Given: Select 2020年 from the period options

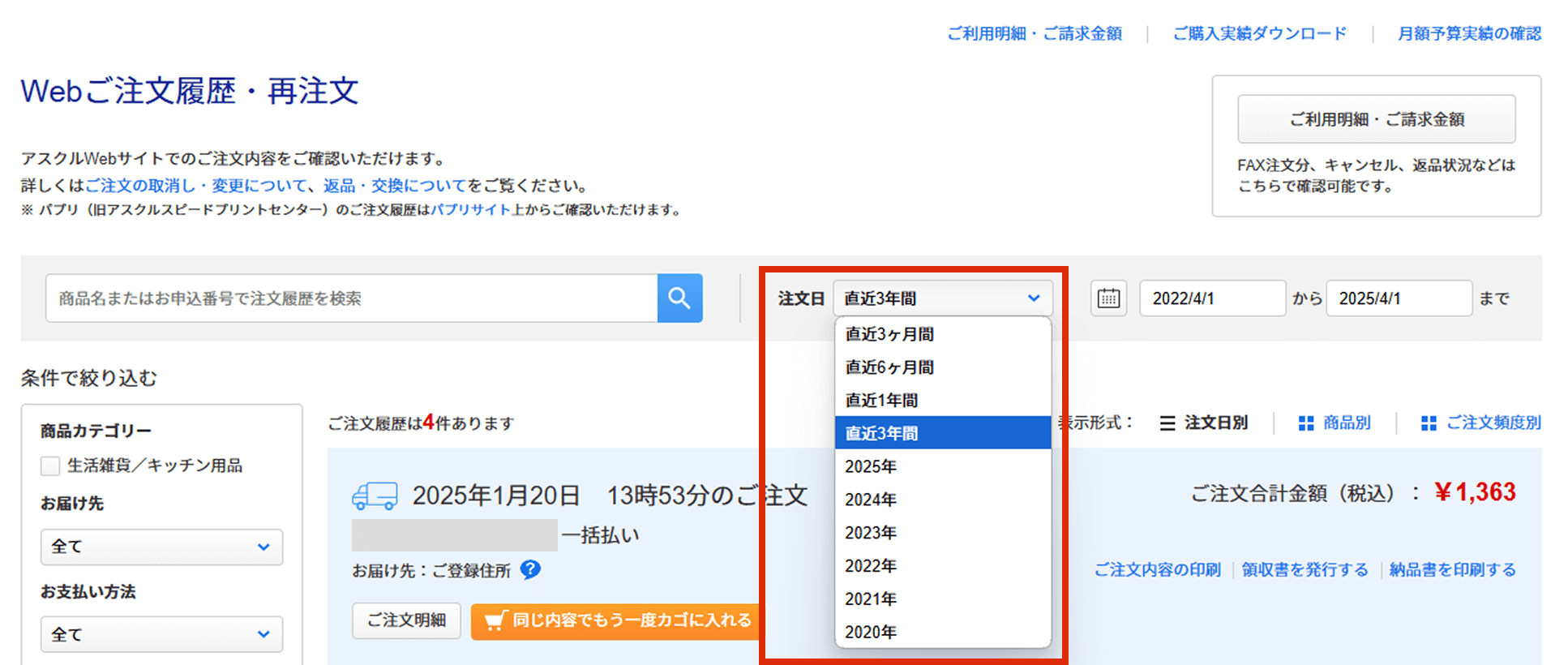Looking at the screenshot, I should tap(871, 632).
